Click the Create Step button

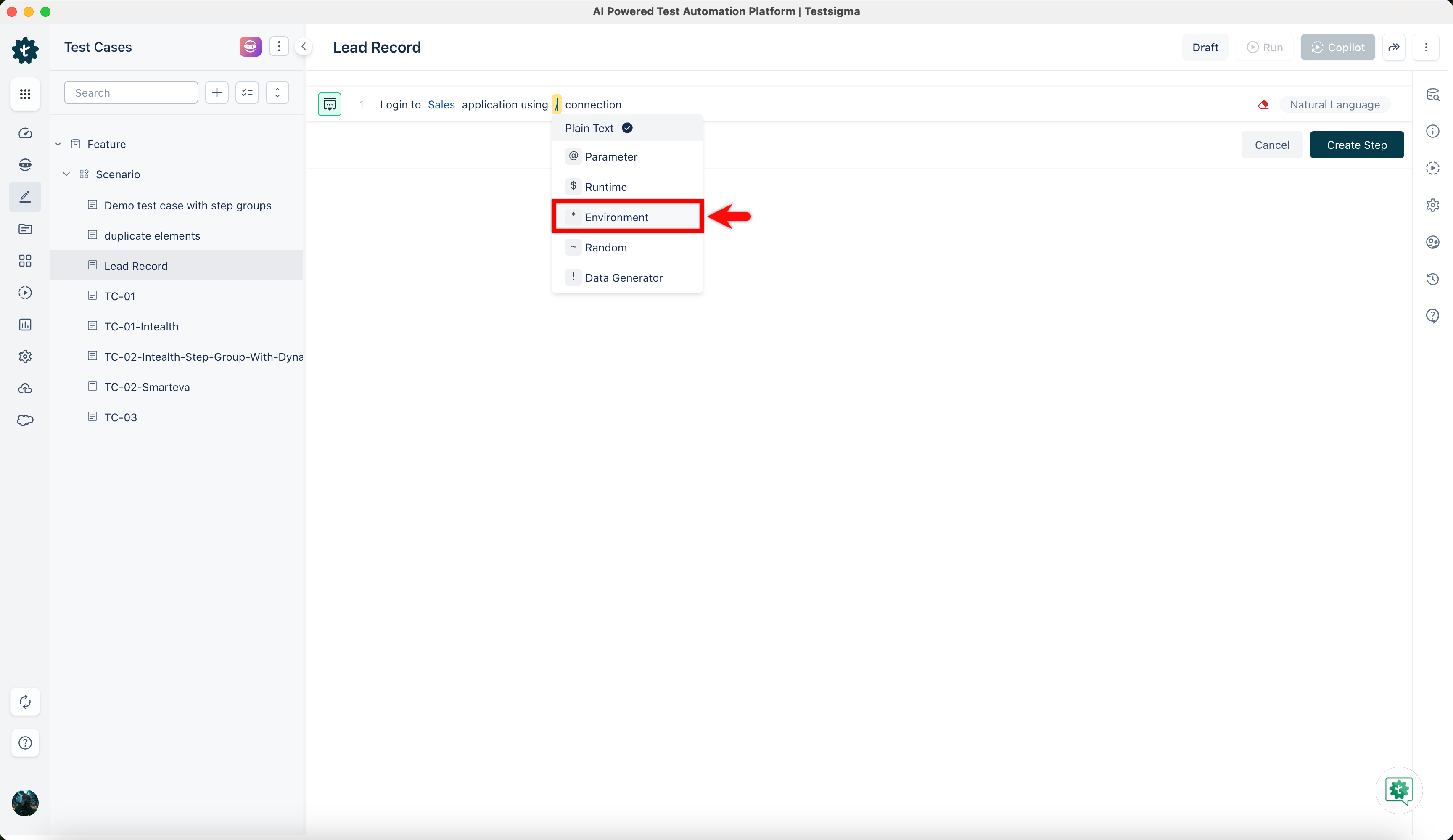point(1357,145)
